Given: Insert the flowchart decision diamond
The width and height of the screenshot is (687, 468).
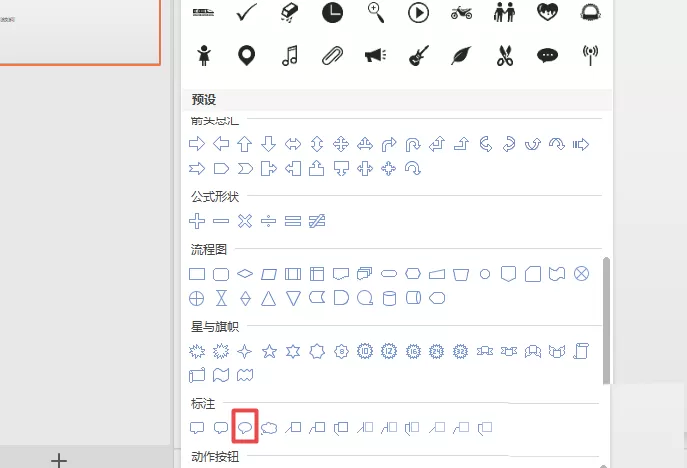Looking at the screenshot, I should [245, 274].
